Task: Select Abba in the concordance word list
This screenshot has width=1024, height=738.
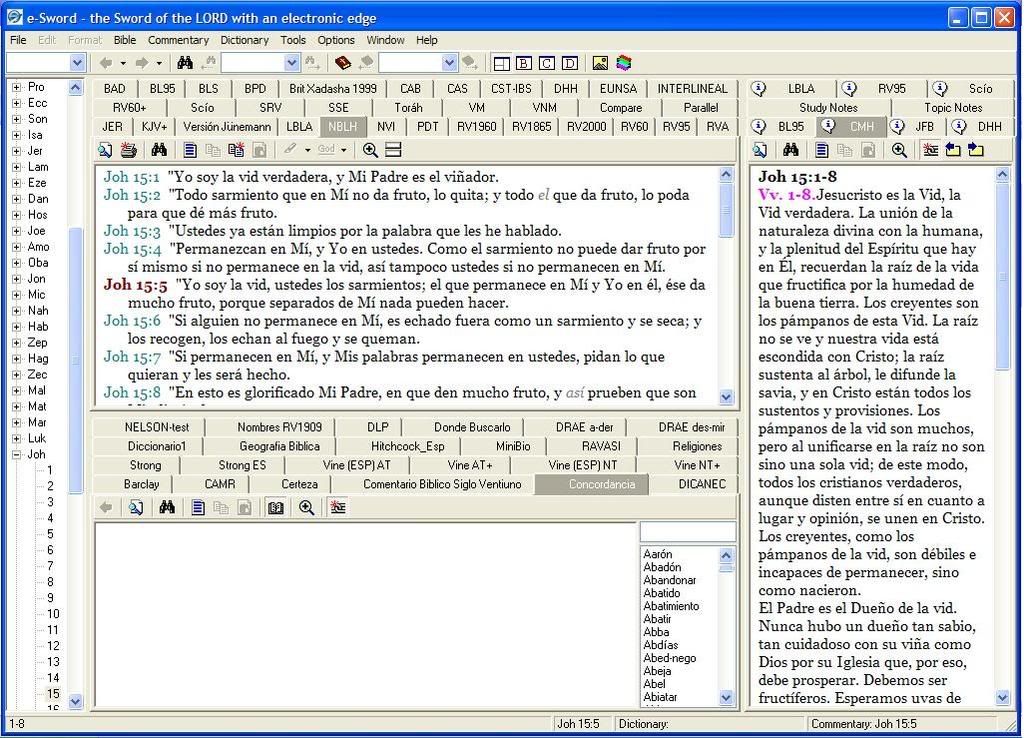Action: click(x=656, y=632)
